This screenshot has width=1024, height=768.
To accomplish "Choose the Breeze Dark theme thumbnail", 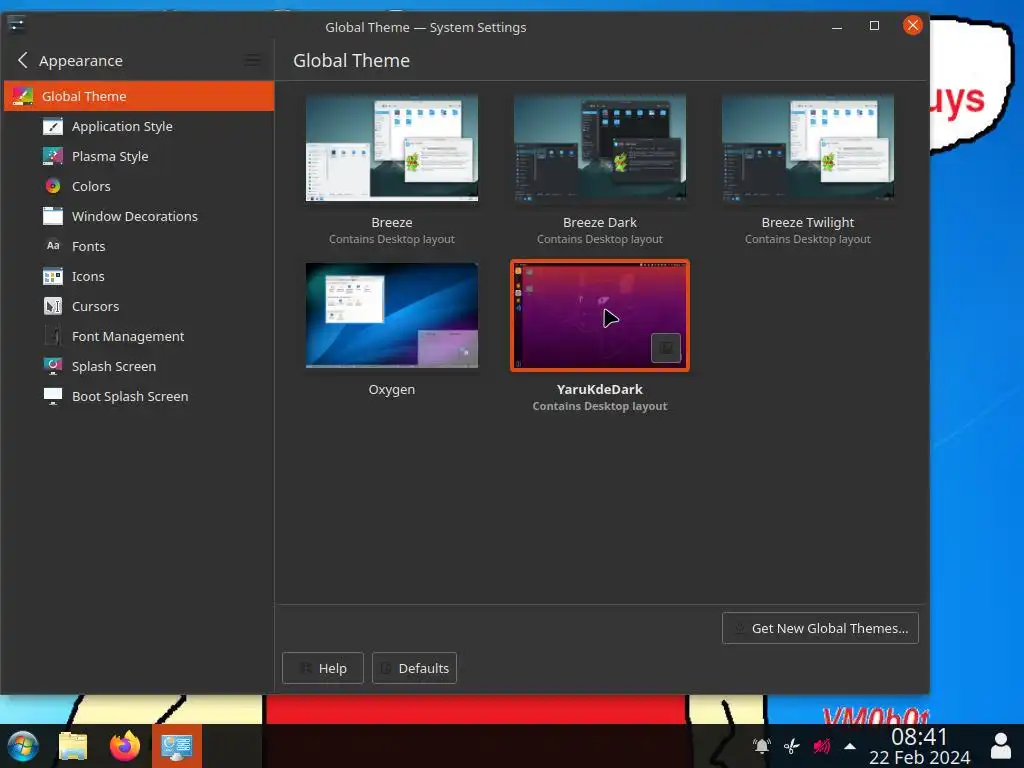I will (600, 148).
